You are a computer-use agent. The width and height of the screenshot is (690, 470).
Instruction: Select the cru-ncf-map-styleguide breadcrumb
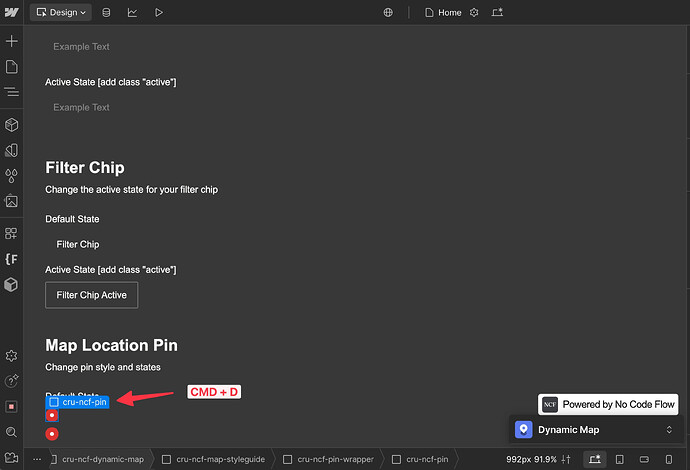click(213, 459)
